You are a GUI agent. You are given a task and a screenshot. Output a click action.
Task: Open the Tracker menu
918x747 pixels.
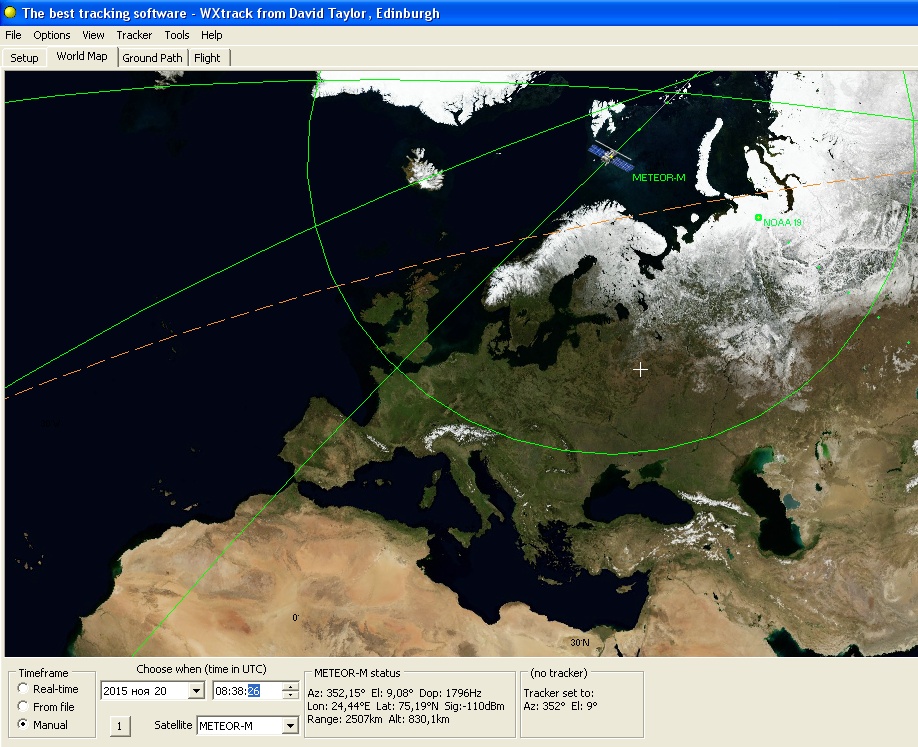point(134,35)
